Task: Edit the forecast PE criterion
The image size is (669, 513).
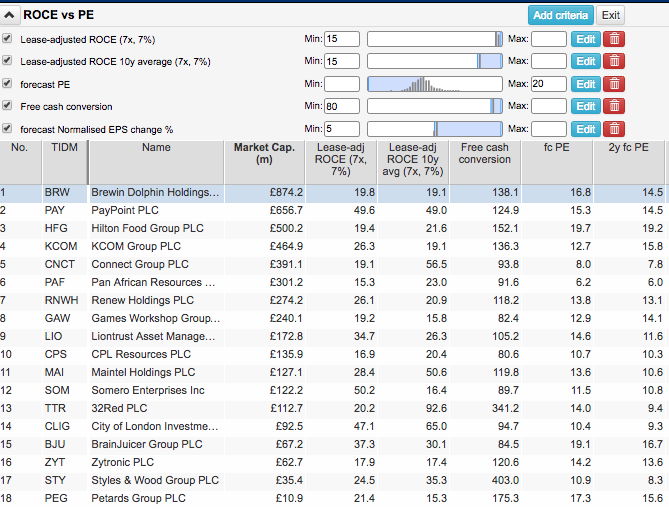Action: 586,84
